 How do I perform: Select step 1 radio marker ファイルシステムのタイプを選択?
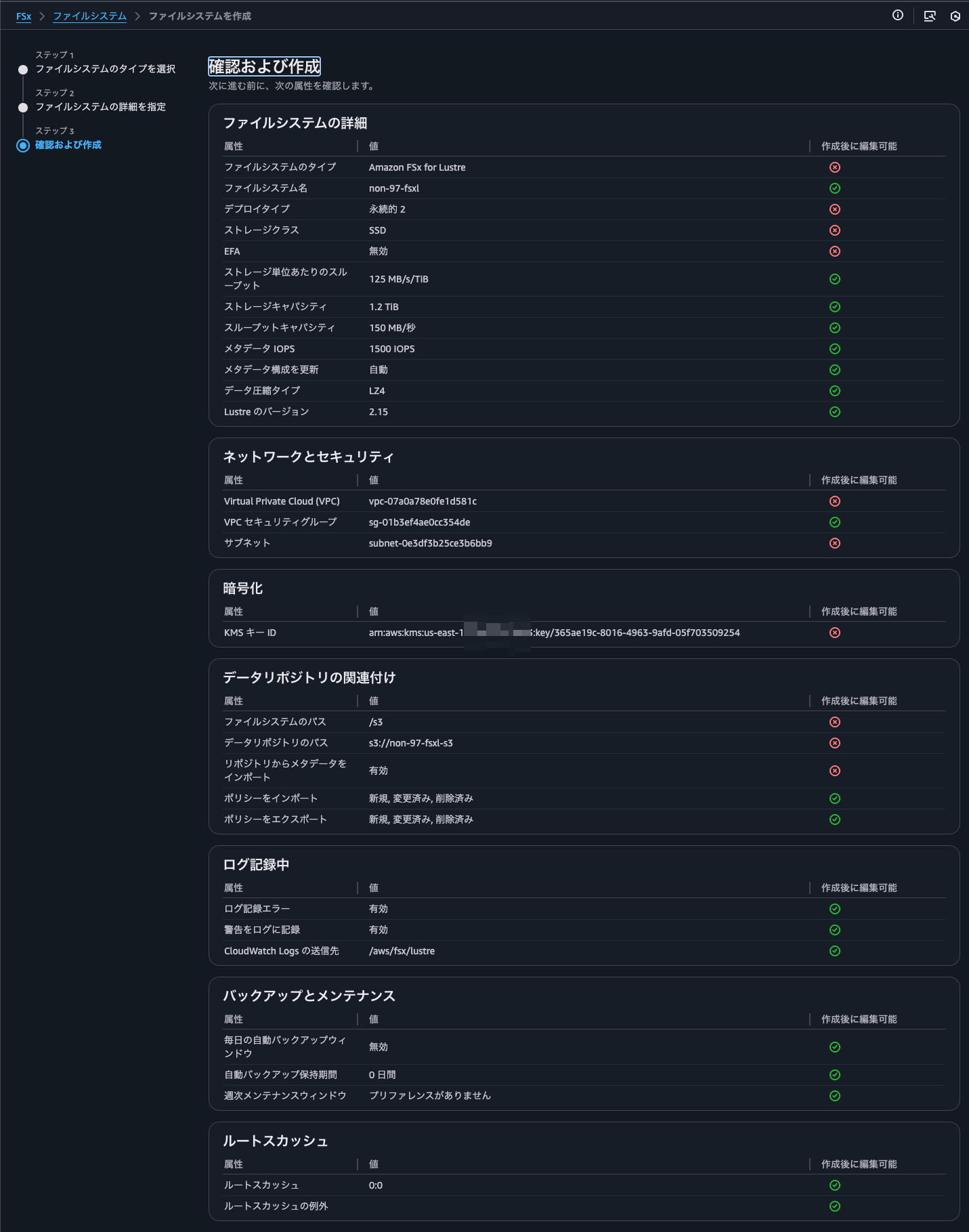23,70
